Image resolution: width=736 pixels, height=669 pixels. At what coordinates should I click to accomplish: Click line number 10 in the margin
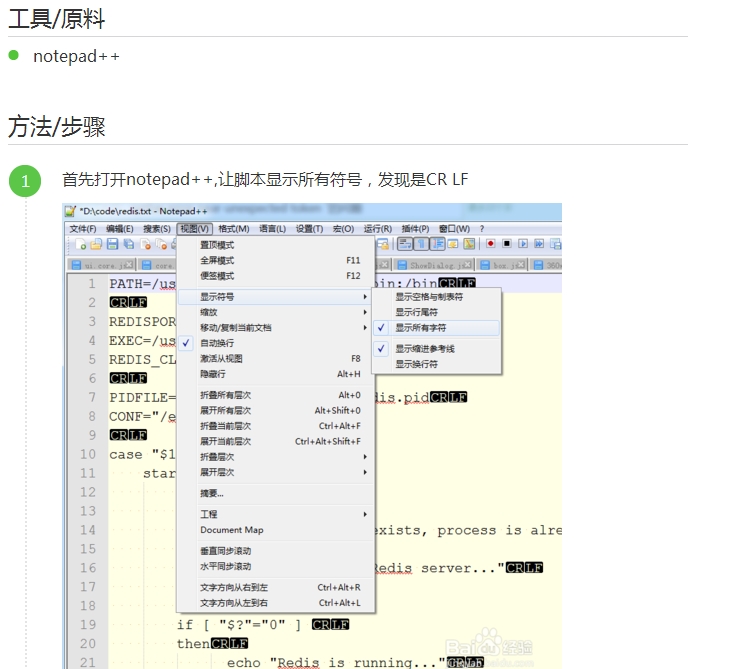click(x=88, y=454)
